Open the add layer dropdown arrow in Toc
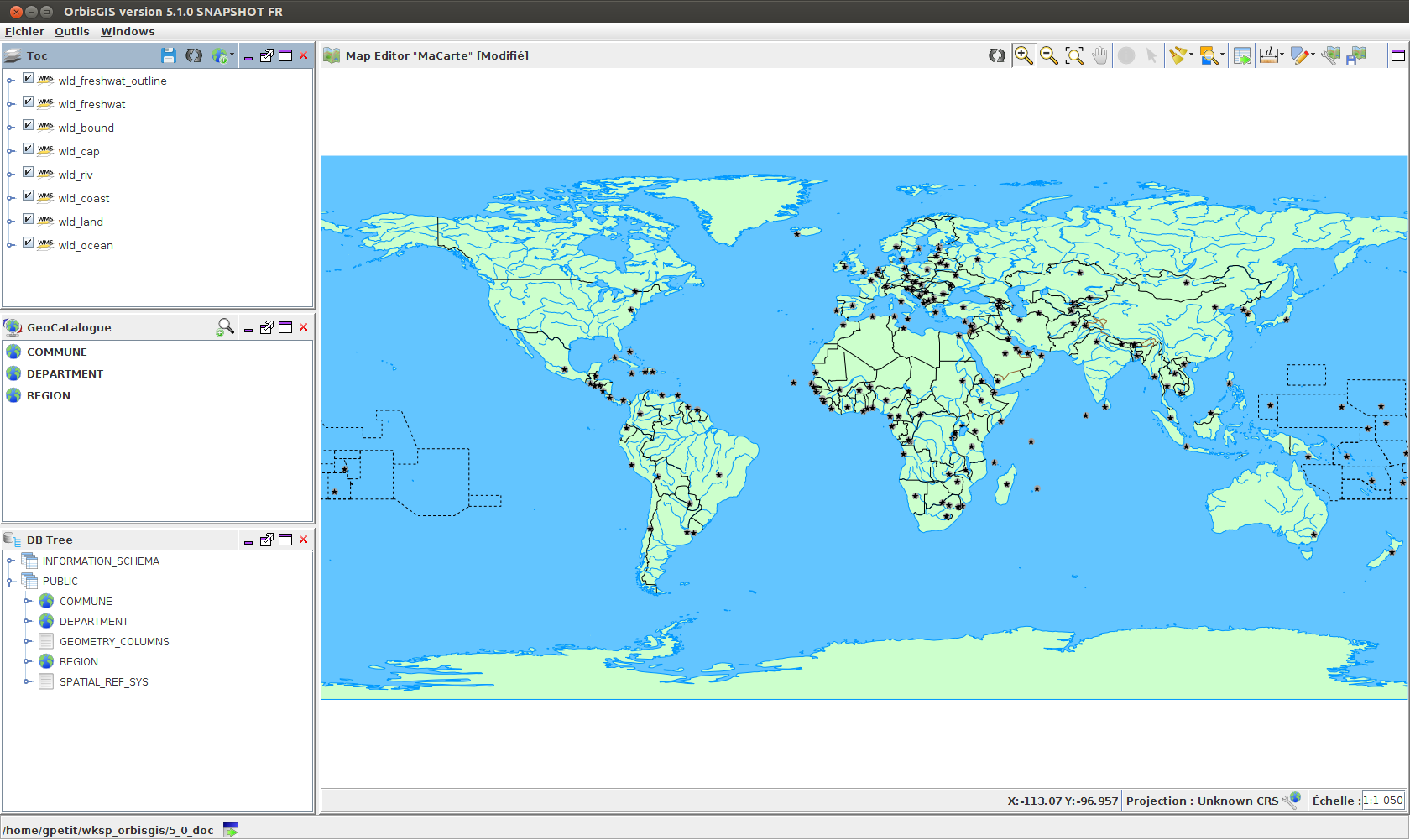This screenshot has height=840, width=1410. pos(232,55)
